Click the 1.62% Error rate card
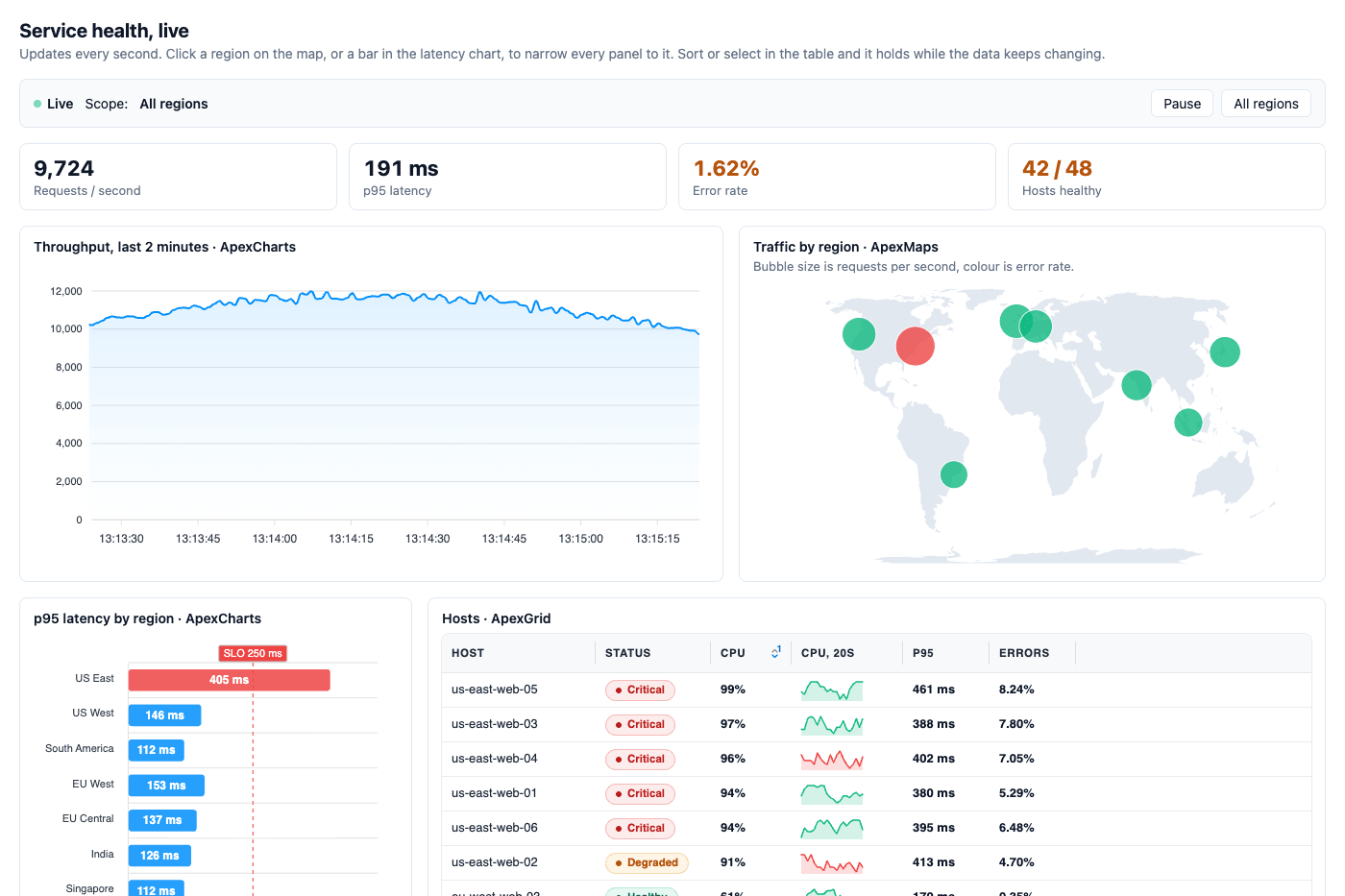This screenshot has width=1345, height=896. pos(837,177)
